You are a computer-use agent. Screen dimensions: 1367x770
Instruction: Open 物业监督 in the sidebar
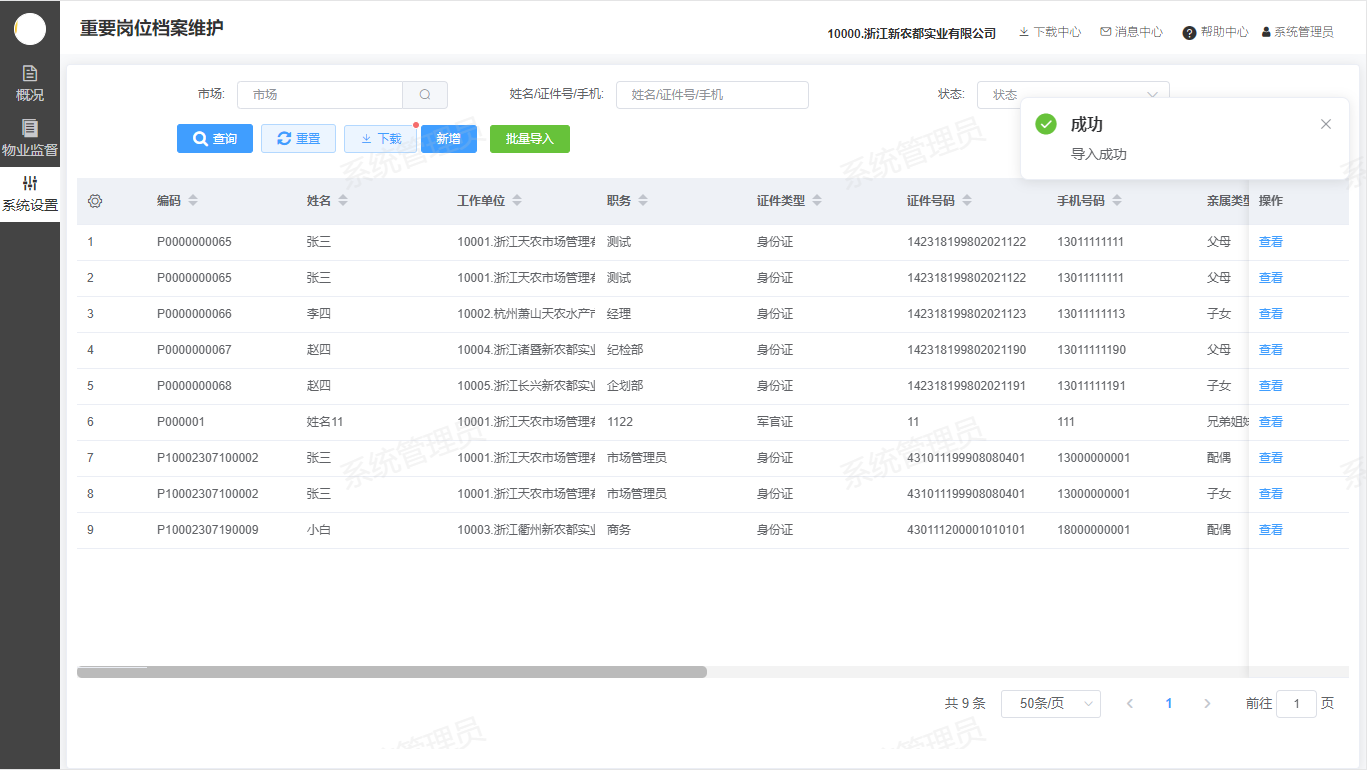(x=30, y=139)
